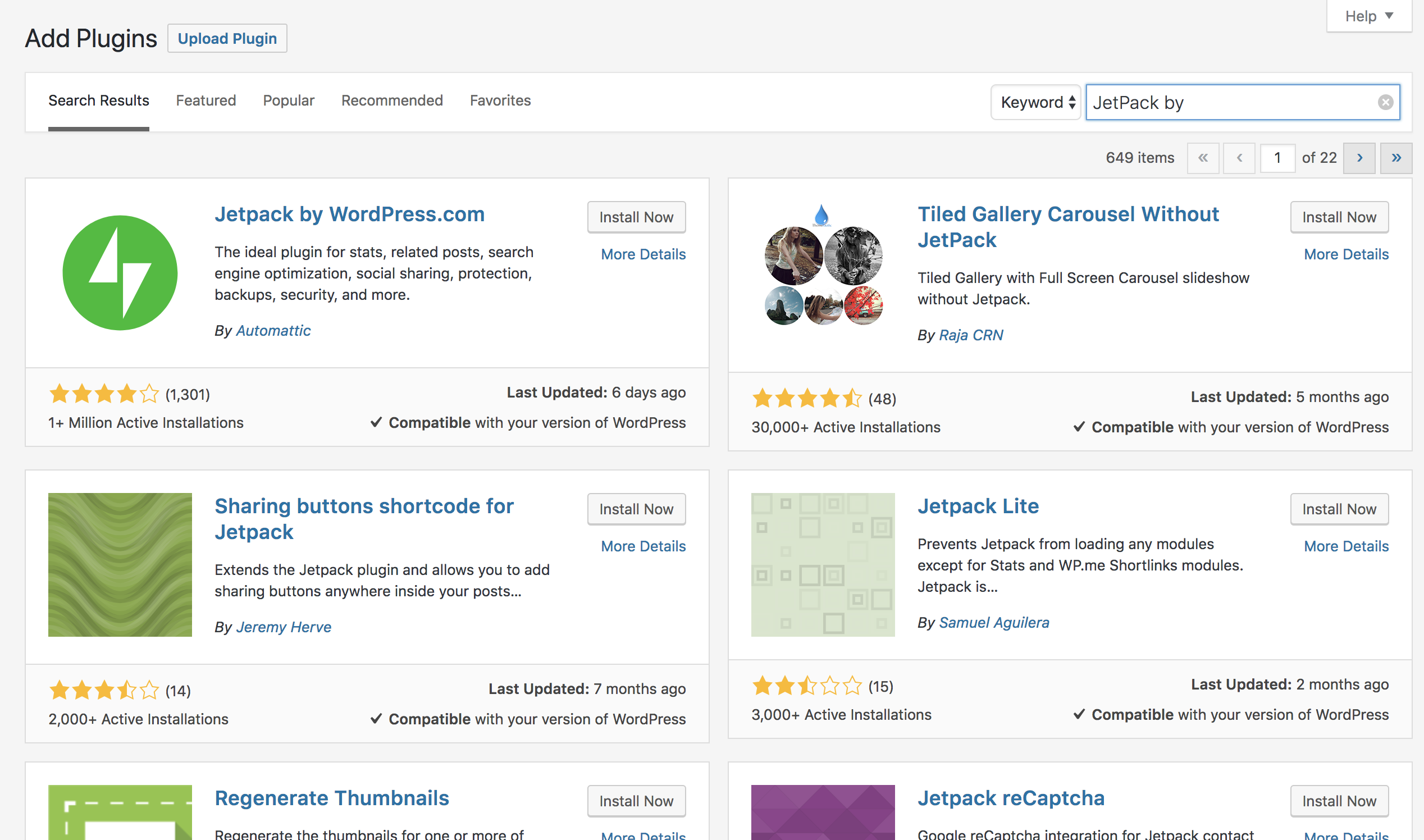Open More Details for Jetpack by WordPress.com

pyautogui.click(x=643, y=254)
